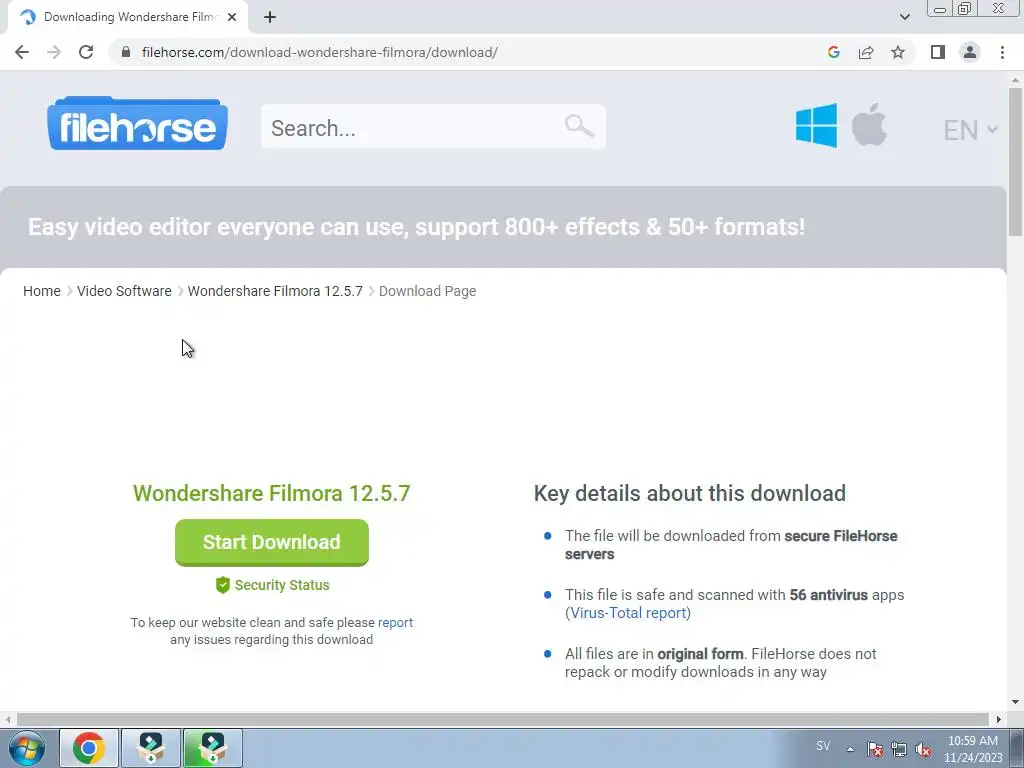
Task: Switch to Windows software section
Action: (816, 125)
